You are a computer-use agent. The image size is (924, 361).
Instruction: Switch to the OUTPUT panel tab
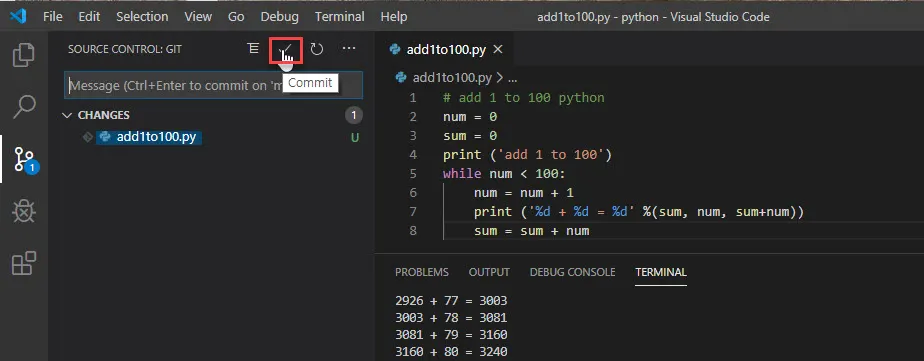pos(489,272)
